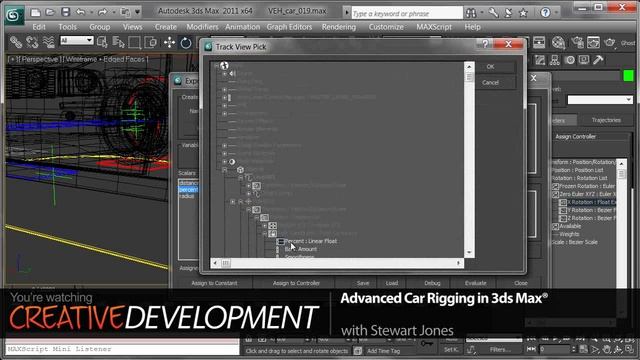
Task: Activate the Select and Move tool
Action: point(169,42)
